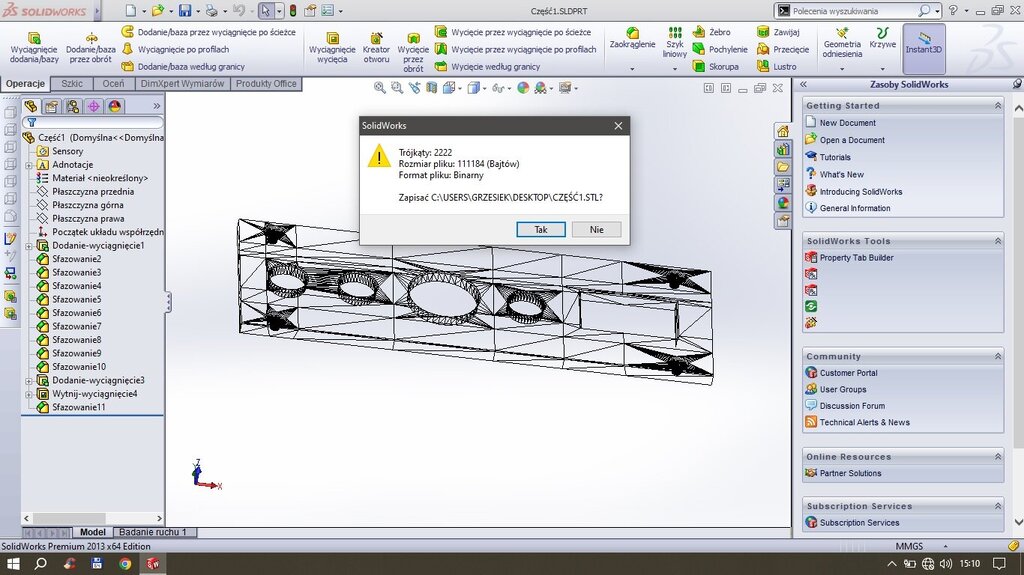The width and height of the screenshot is (1024, 575).
Task: Collapse the Getting Started panel section
Action: [x=997, y=105]
